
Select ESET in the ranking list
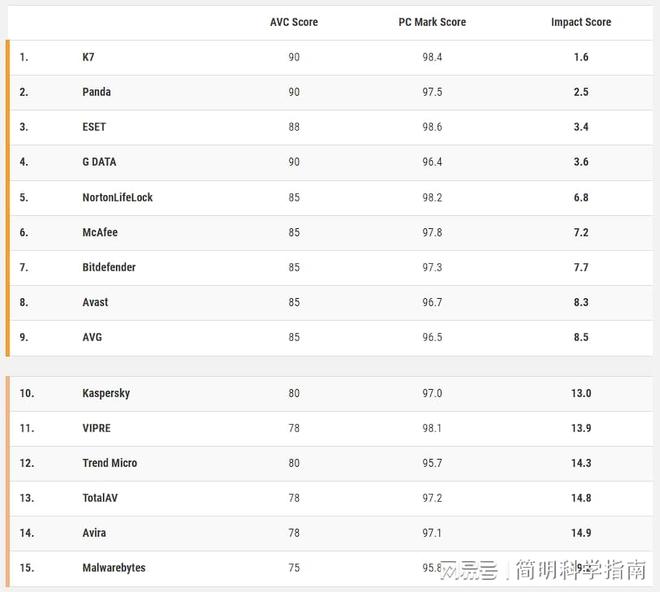coord(94,127)
